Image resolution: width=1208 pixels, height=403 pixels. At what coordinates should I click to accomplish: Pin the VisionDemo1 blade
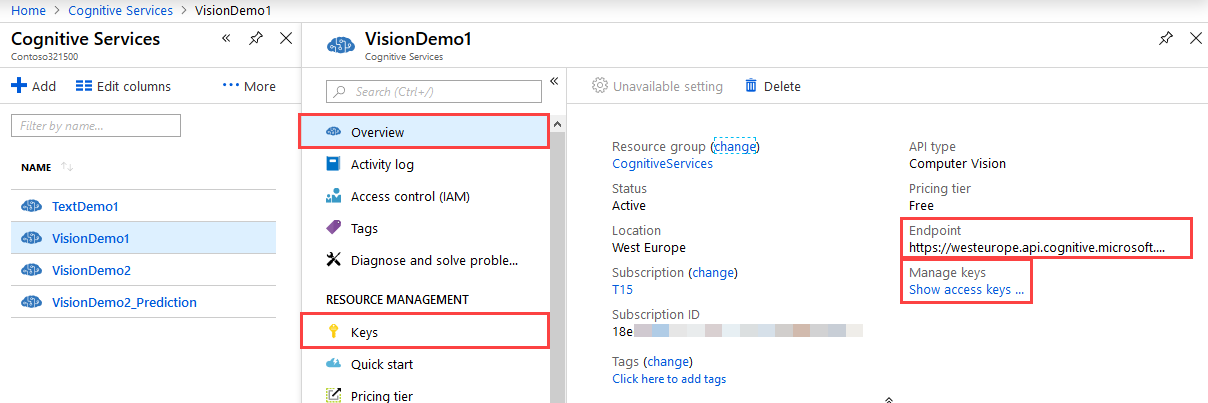1166,38
